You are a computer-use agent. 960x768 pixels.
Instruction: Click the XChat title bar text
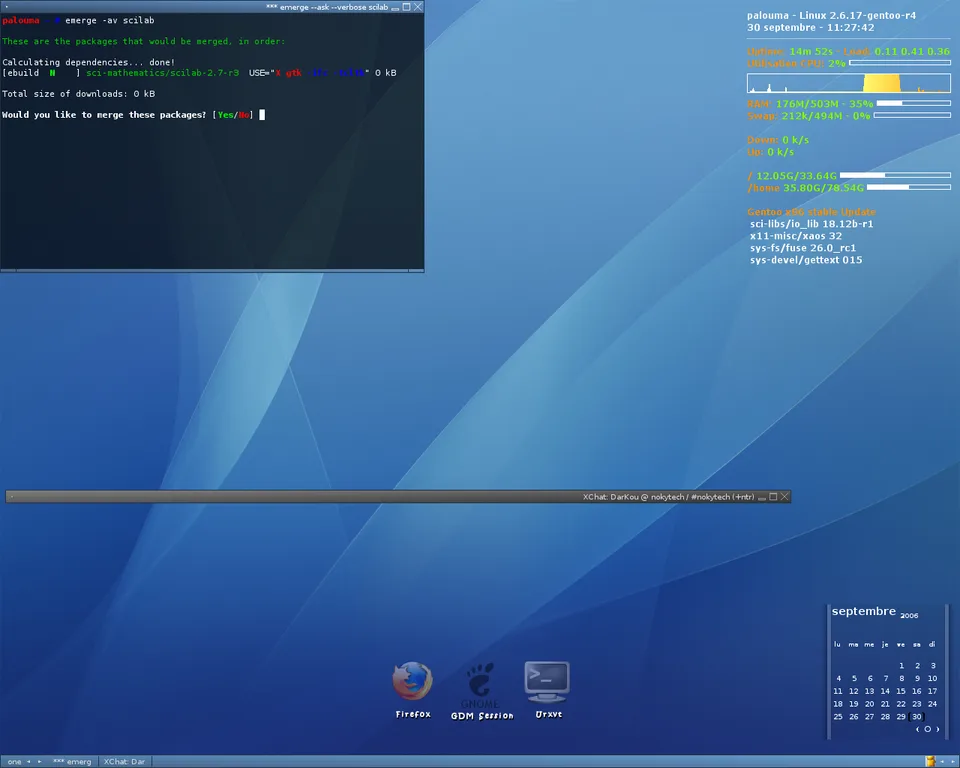[x=669, y=497]
